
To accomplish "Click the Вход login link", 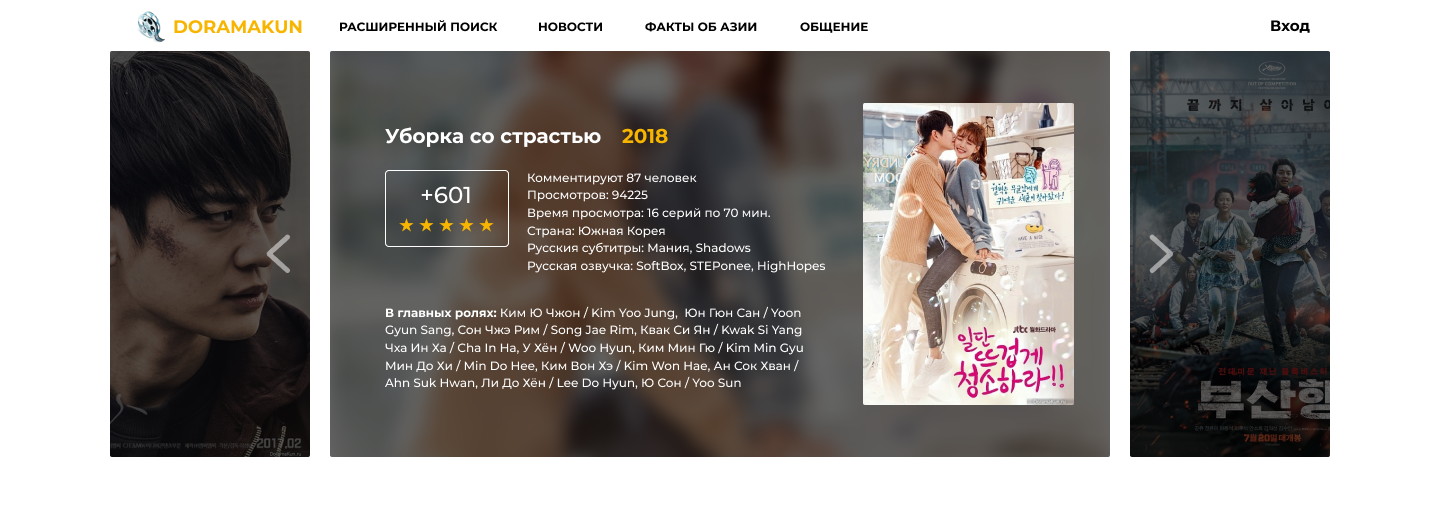I will point(1290,26).
